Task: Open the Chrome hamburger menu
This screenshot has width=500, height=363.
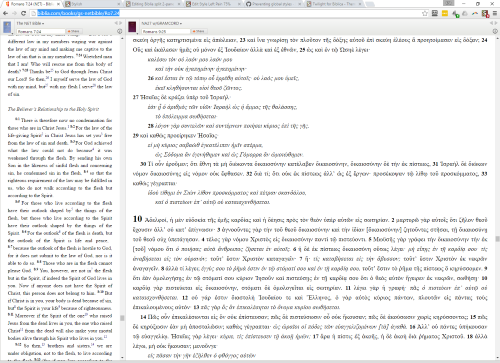Action: tap(495, 13)
